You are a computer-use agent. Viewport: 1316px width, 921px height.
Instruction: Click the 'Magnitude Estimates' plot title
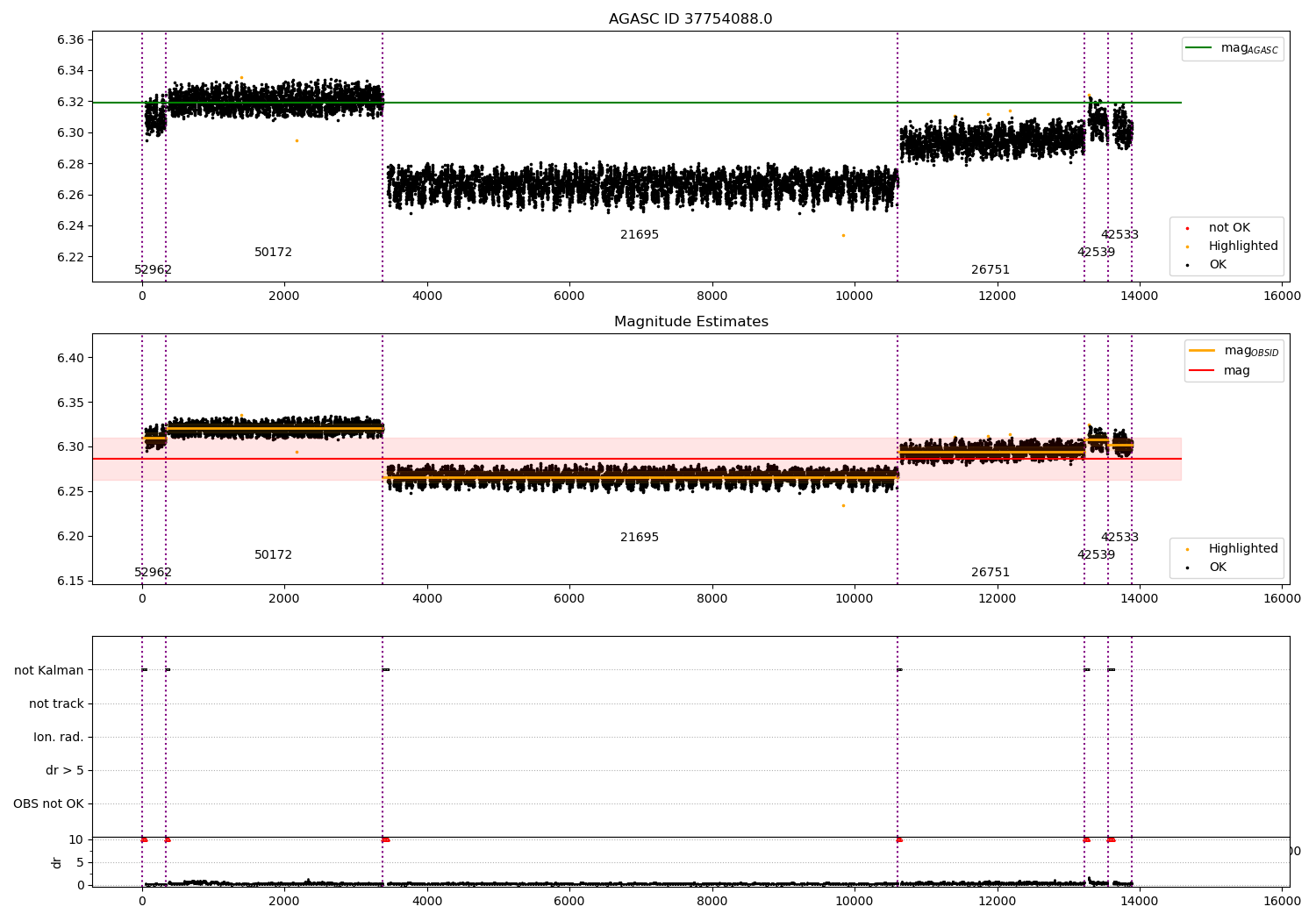(x=690, y=322)
